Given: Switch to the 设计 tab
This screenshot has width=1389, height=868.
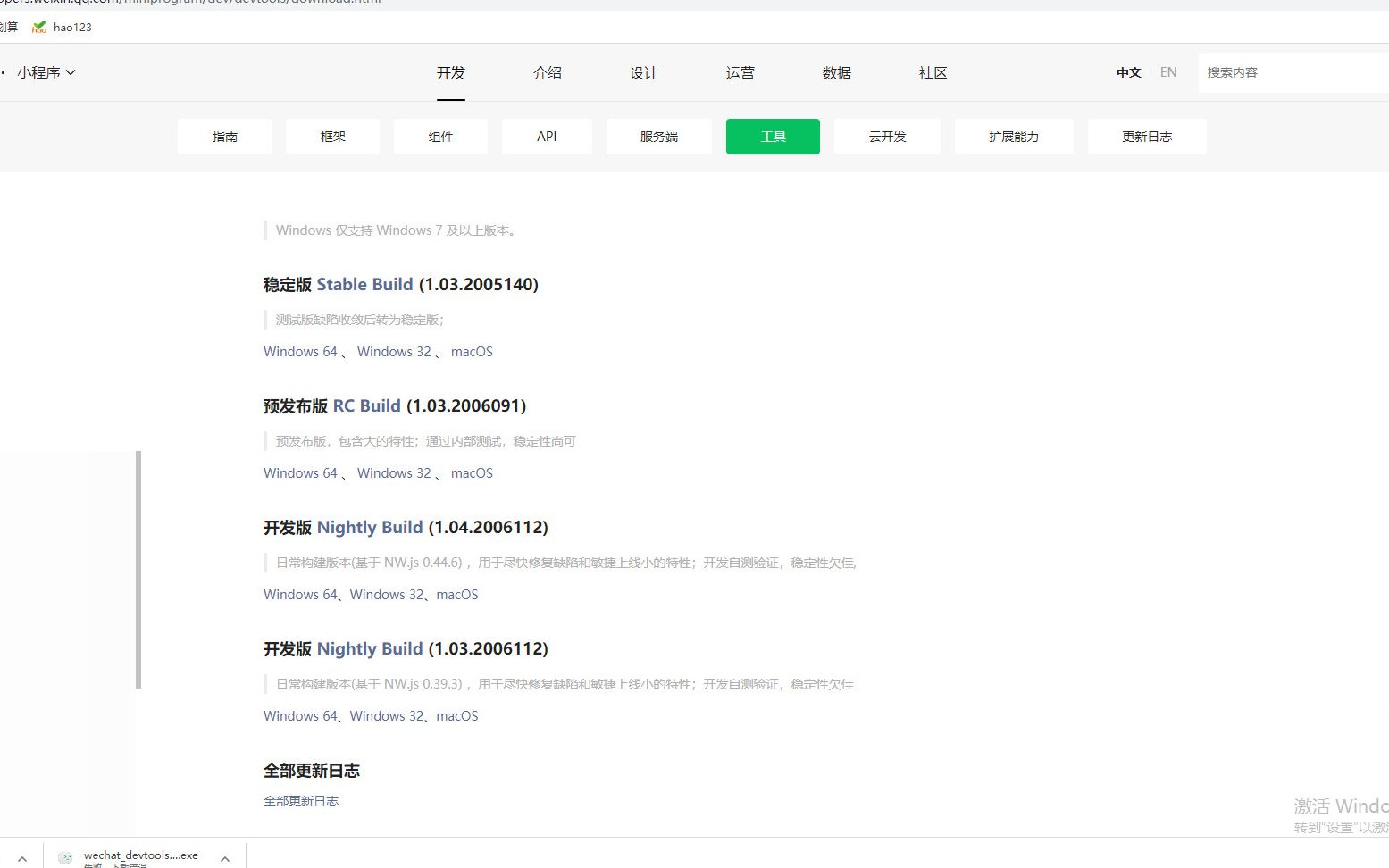Looking at the screenshot, I should point(644,72).
